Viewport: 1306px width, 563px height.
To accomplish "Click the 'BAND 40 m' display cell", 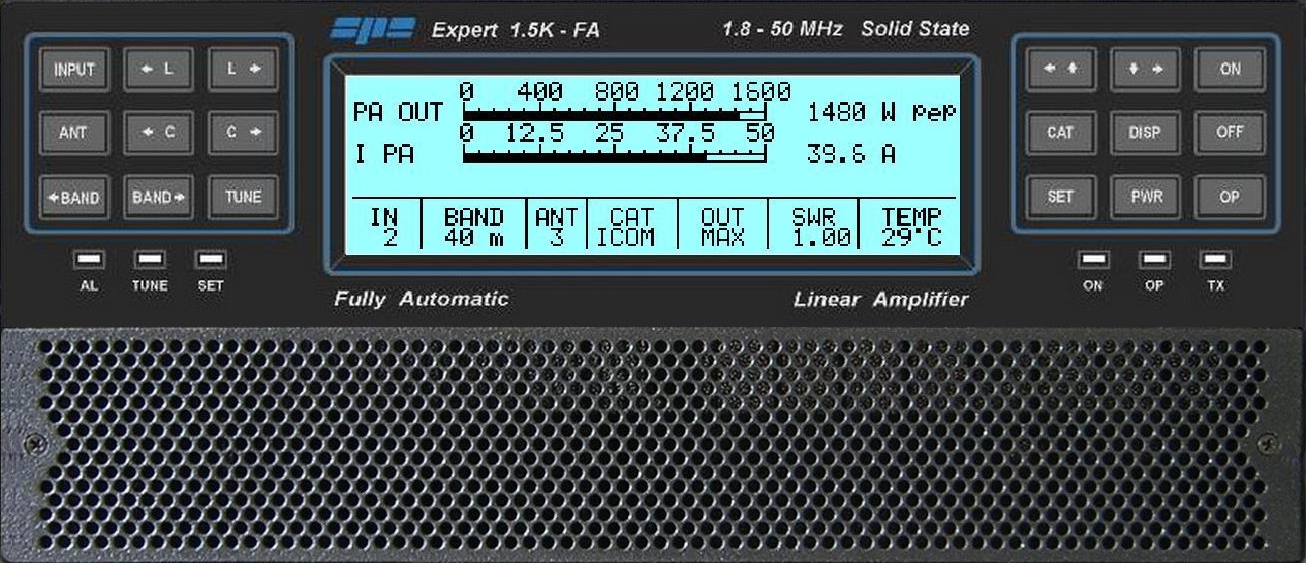I will (474, 226).
